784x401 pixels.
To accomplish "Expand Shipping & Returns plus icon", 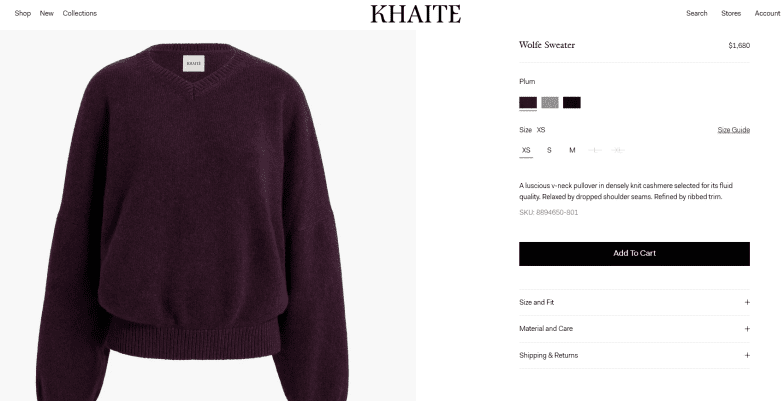I will [747, 355].
